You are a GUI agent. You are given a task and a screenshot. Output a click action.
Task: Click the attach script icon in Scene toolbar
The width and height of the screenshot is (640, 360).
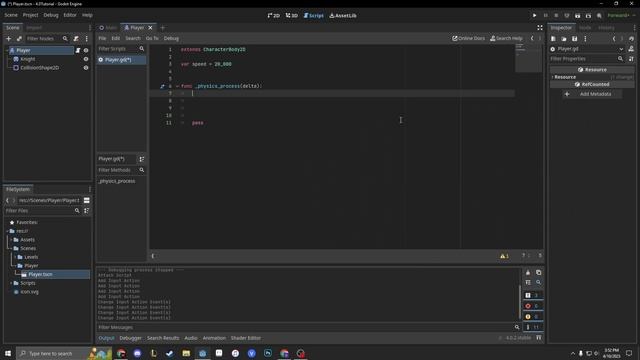coord(76,38)
